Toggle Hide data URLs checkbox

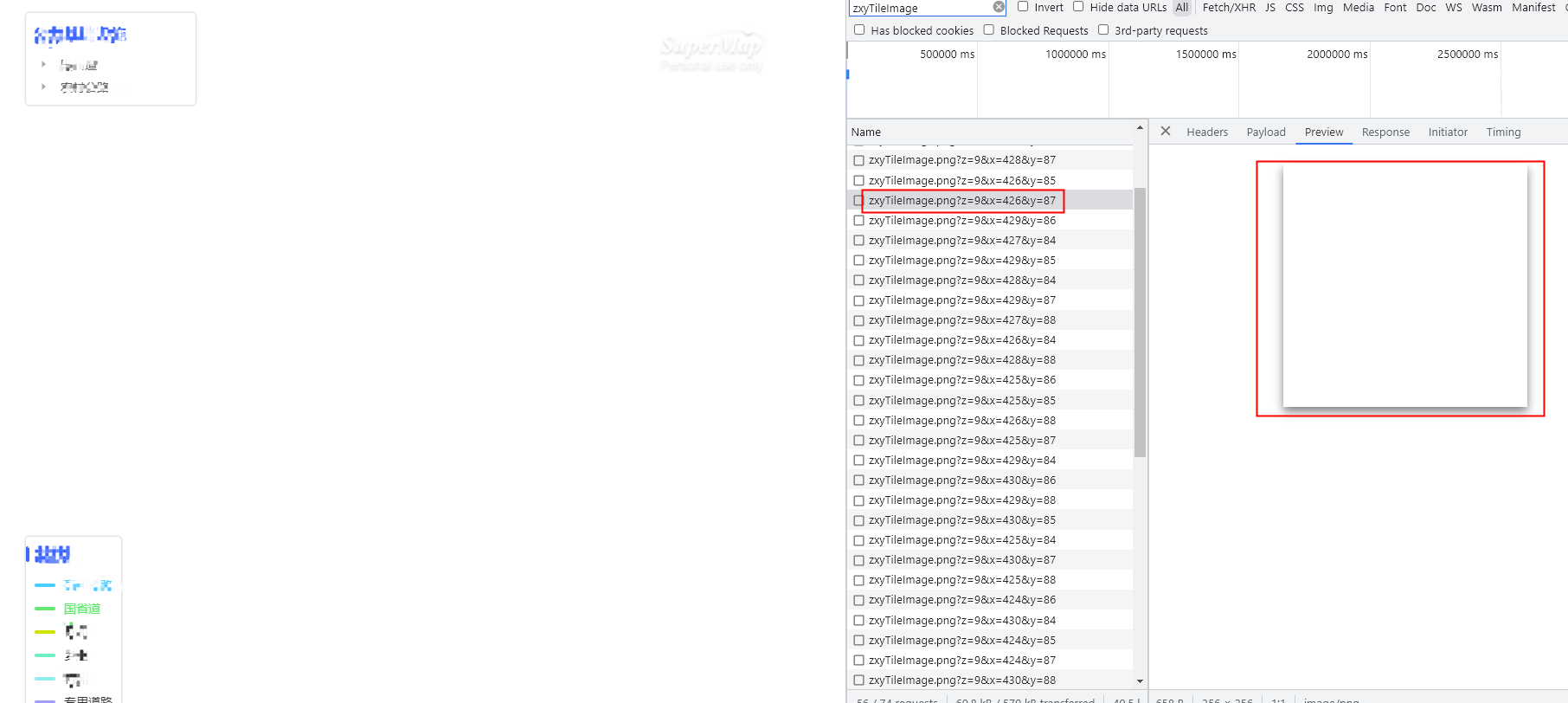point(1078,7)
